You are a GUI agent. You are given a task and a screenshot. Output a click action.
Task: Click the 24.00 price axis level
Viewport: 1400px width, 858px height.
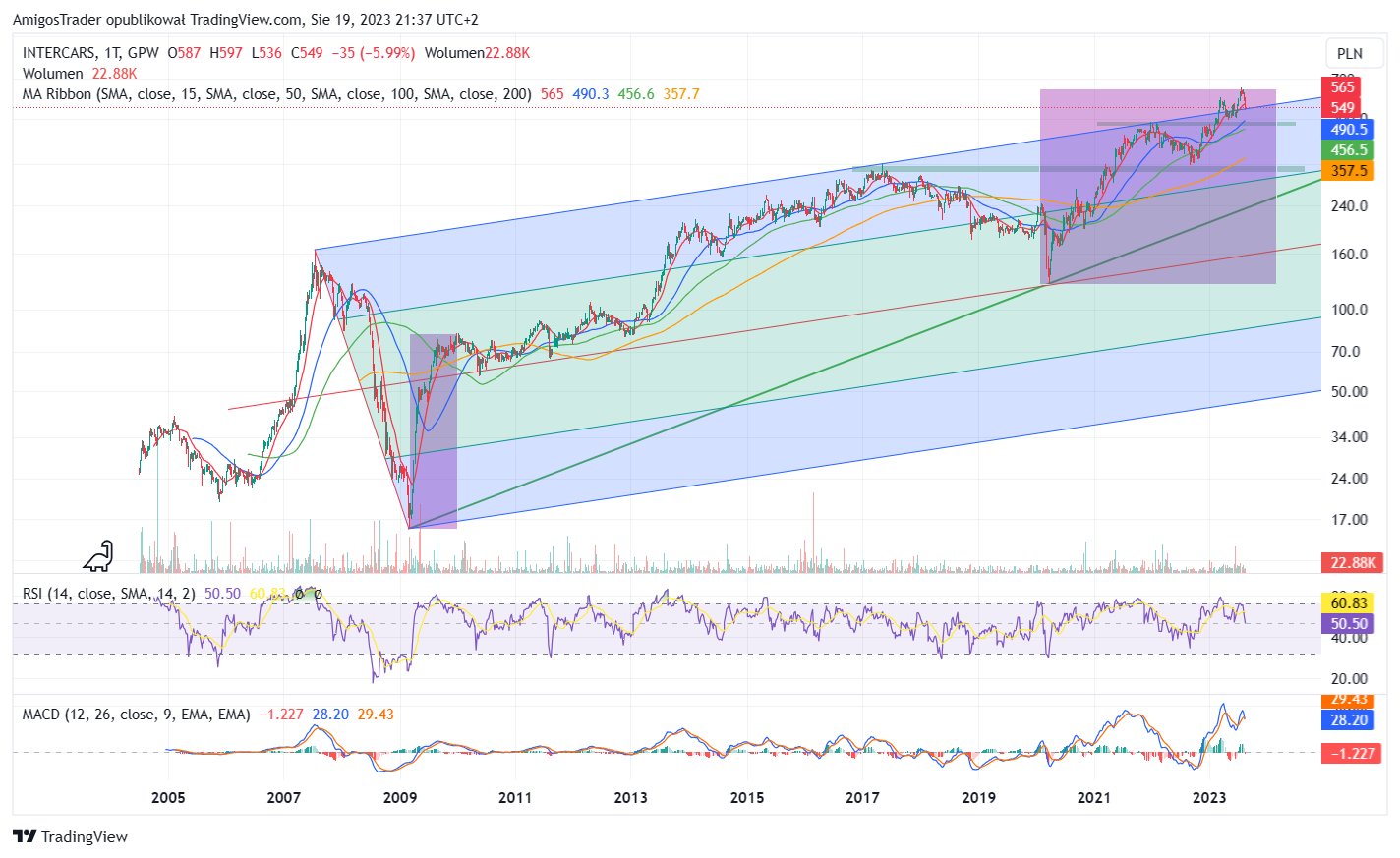1349,479
